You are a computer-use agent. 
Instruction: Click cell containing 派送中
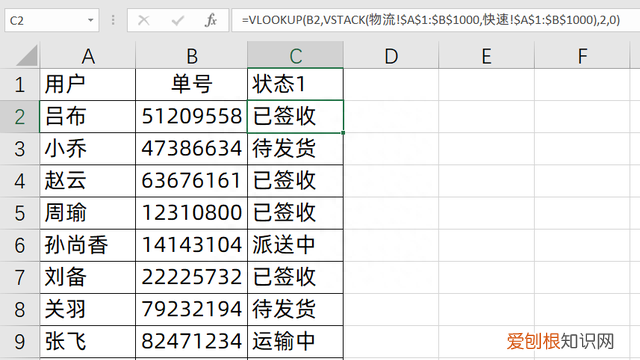coord(296,245)
